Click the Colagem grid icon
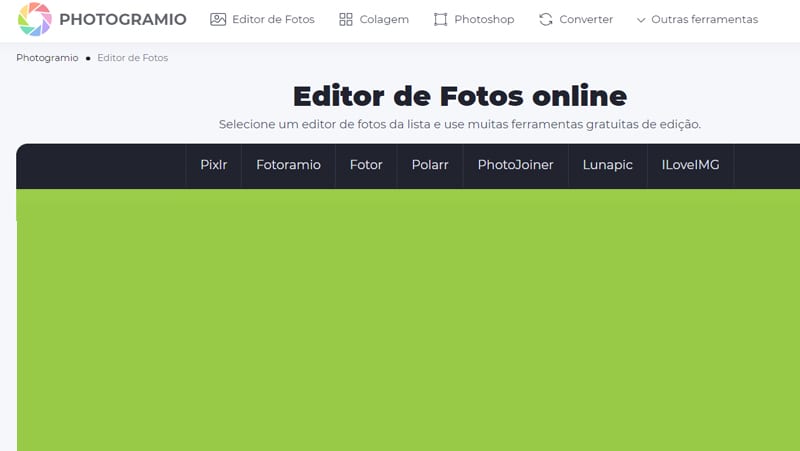The width and height of the screenshot is (800, 451). coord(346,19)
